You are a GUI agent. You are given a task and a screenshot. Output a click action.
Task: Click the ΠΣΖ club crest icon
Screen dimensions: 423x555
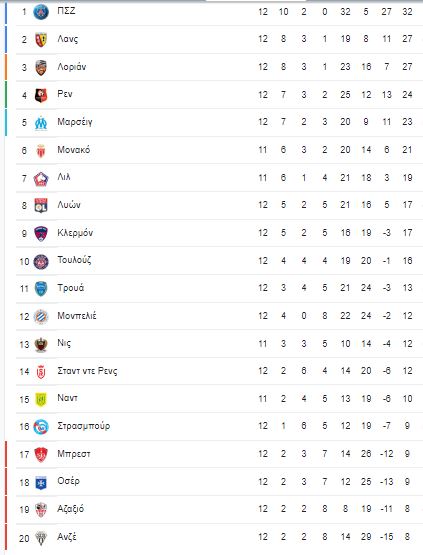click(41, 12)
